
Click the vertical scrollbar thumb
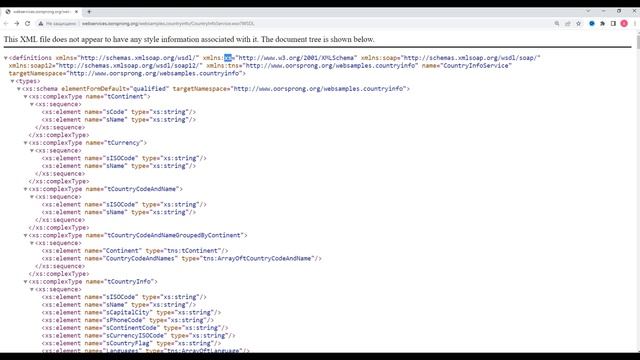pyautogui.click(x=638, y=41)
